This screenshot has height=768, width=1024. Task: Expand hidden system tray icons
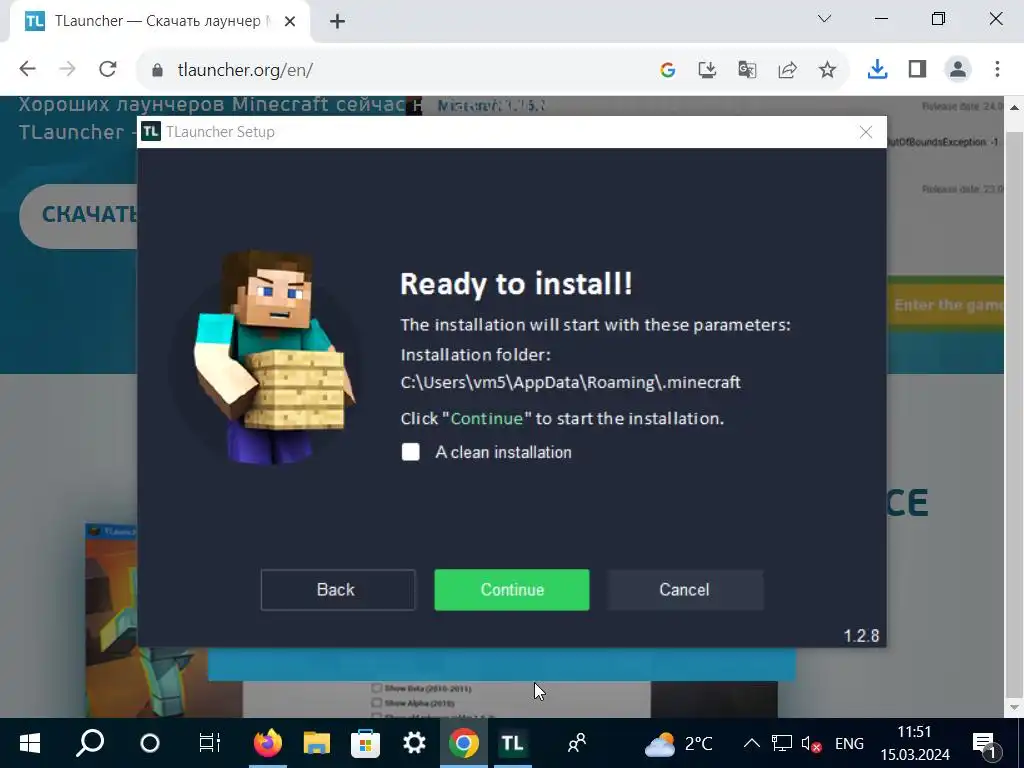pos(752,743)
